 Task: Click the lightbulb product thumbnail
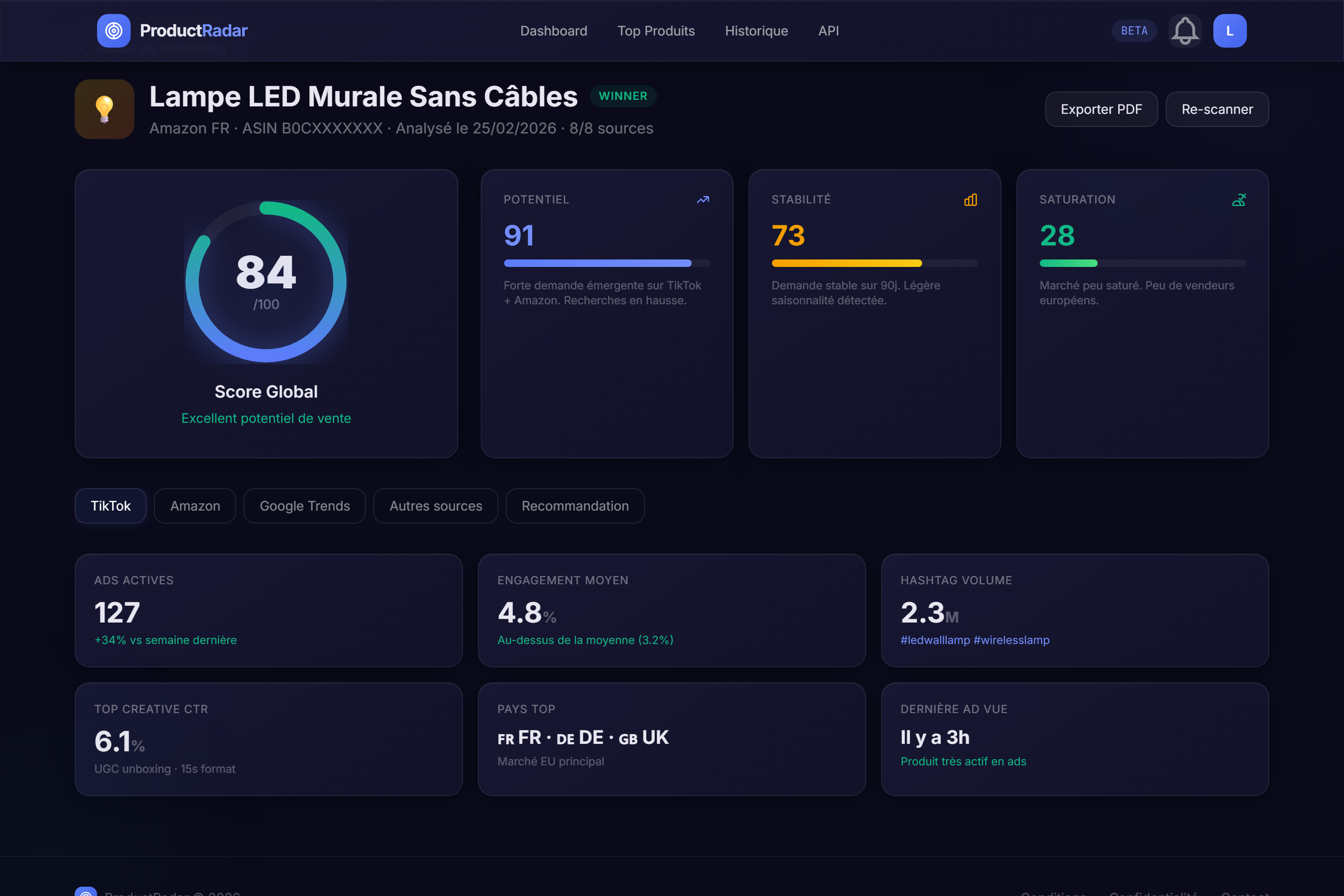(x=105, y=109)
